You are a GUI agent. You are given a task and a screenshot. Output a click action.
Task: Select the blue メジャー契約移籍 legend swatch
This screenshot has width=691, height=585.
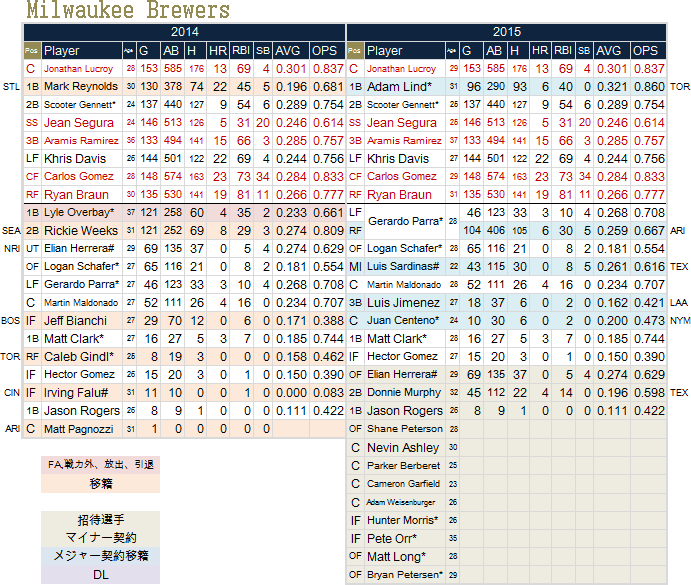pyautogui.click(x=100, y=556)
